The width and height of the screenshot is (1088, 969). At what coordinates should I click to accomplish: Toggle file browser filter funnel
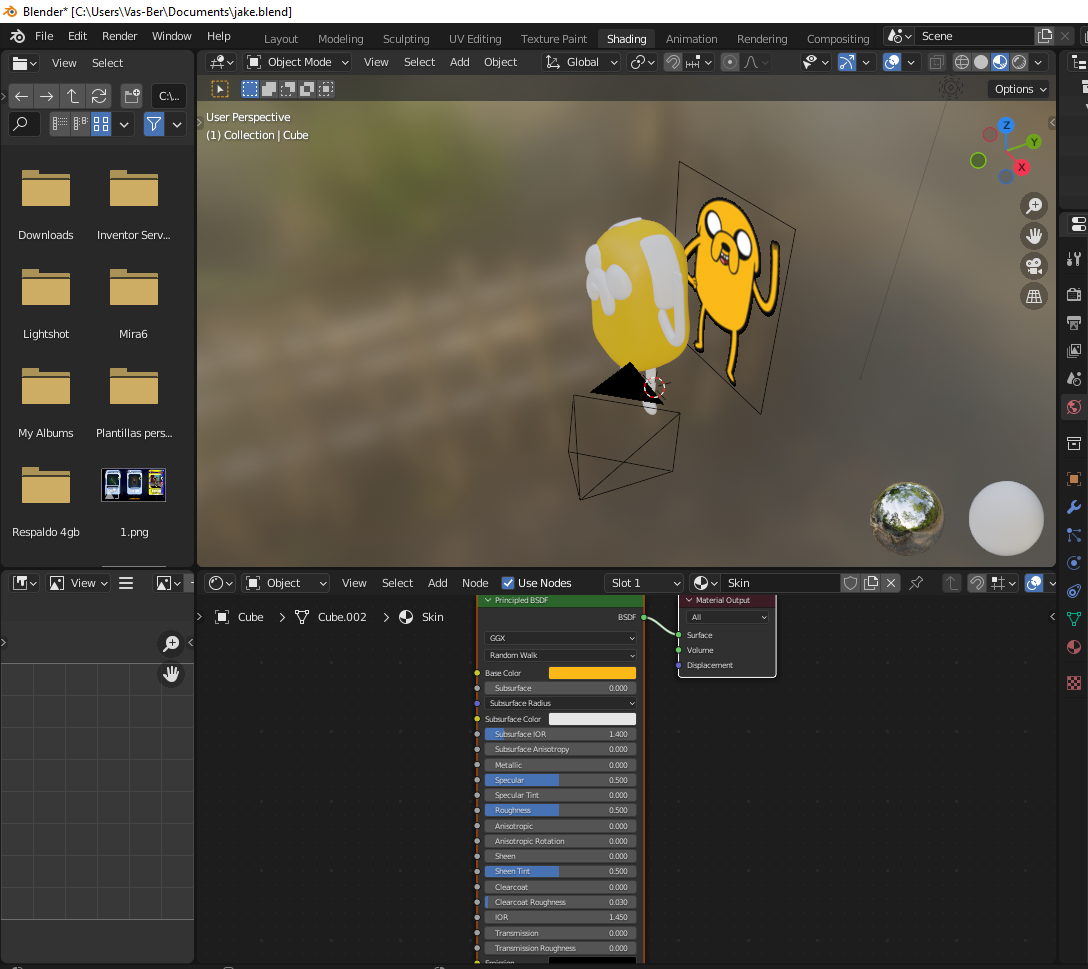(x=154, y=124)
